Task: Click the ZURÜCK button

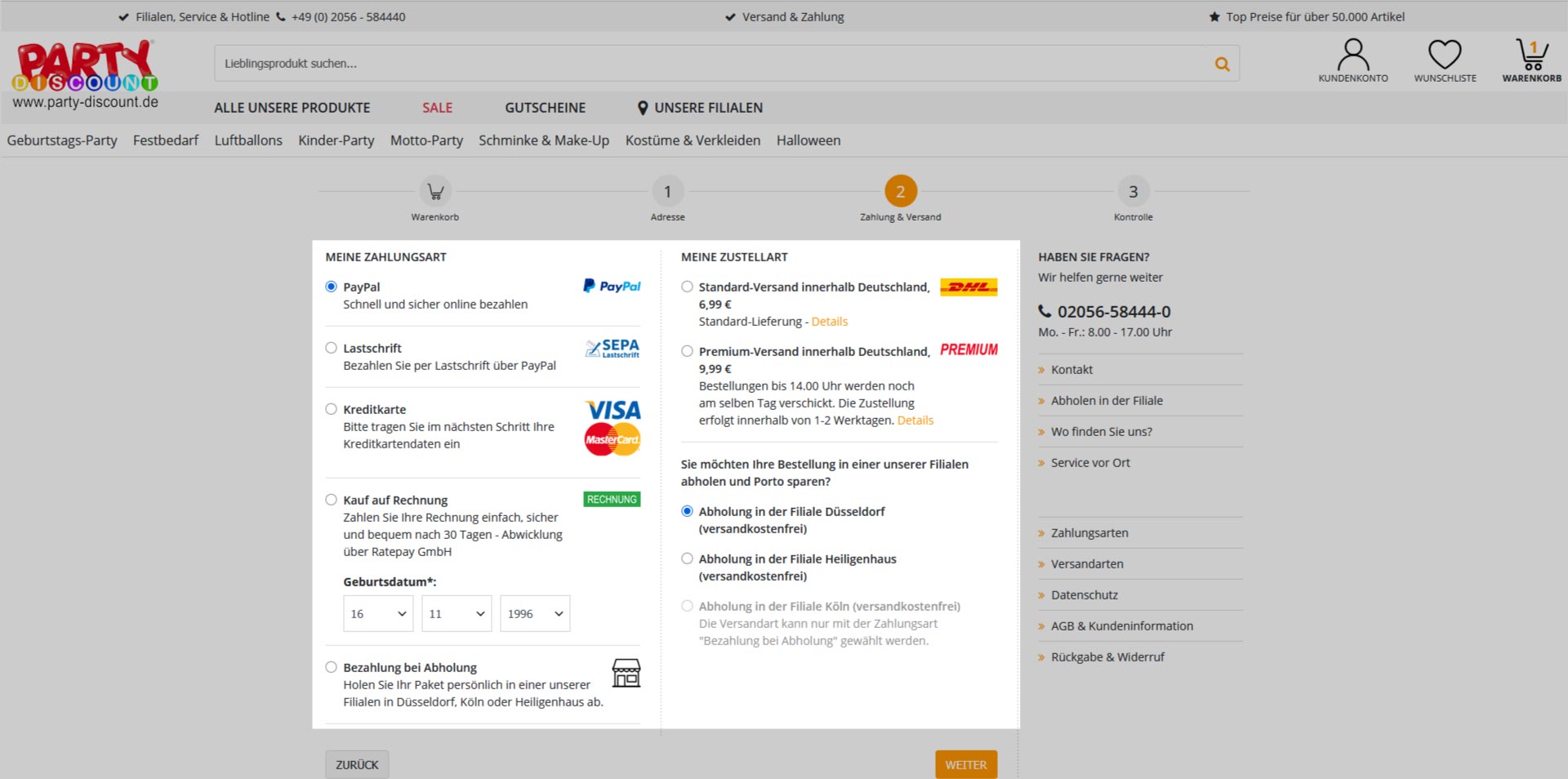Action: pos(357,764)
